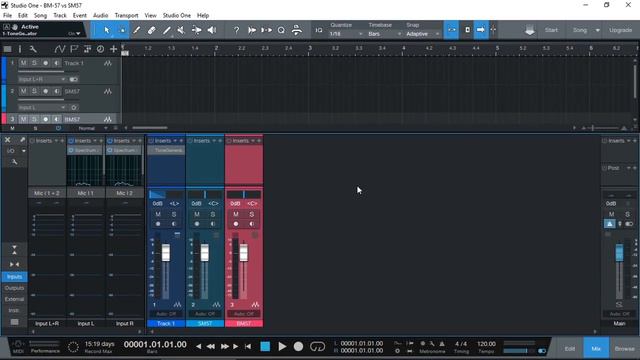The image size is (640, 360).
Task: Open SM57 Input L dropdown
Action: click(42, 107)
